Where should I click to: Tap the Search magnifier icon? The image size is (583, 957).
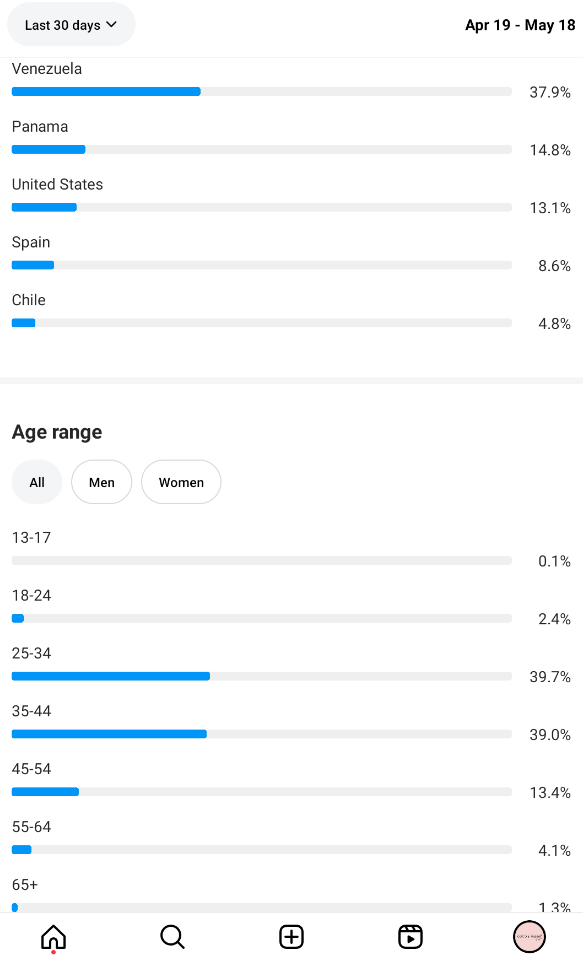coord(172,937)
